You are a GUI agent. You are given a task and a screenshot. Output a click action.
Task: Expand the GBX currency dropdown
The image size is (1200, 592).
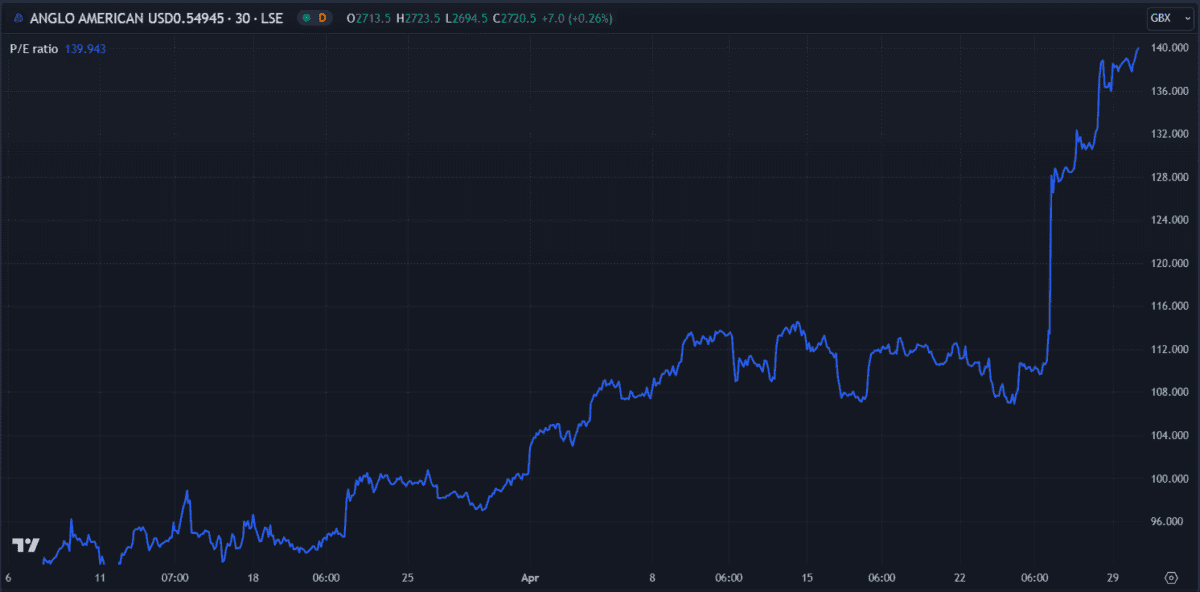[x=1161, y=18]
